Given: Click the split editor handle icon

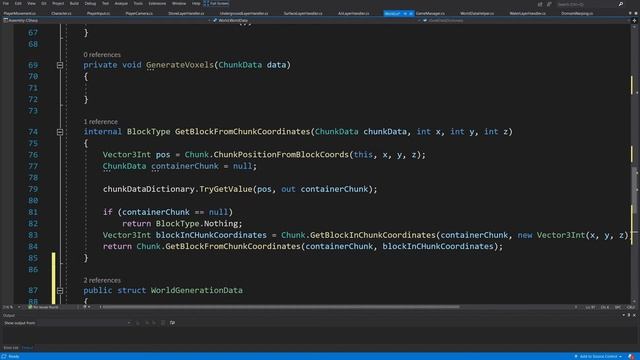Looking at the screenshot, I should click(635, 20).
